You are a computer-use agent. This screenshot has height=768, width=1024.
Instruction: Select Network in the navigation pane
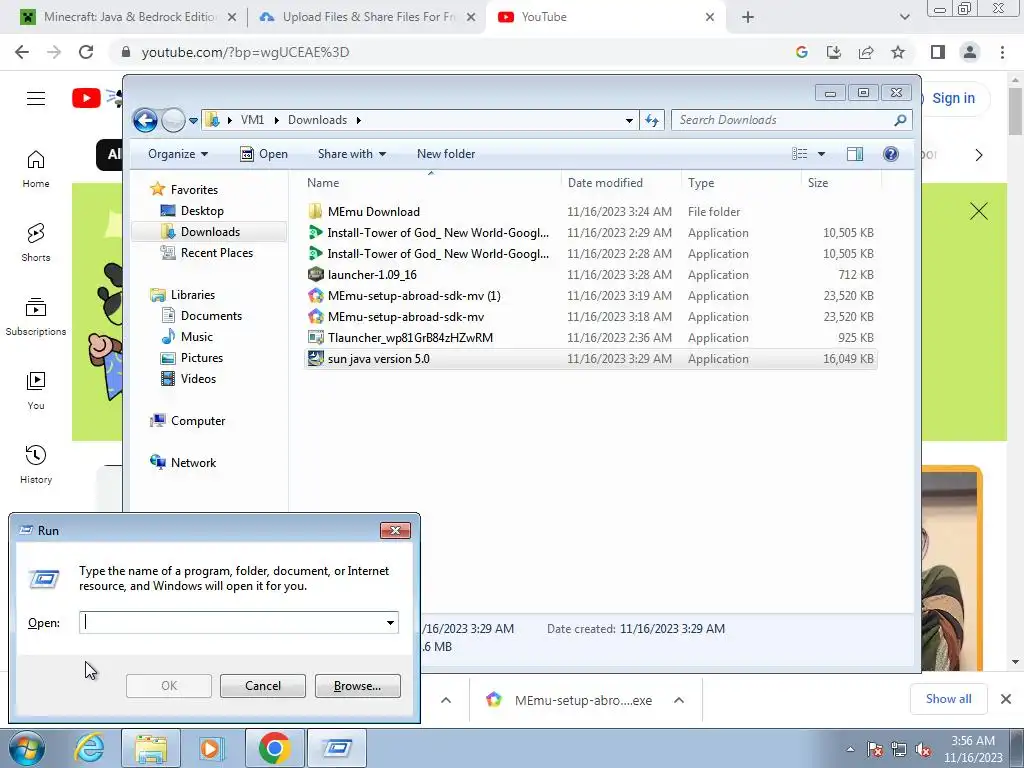coord(193,463)
